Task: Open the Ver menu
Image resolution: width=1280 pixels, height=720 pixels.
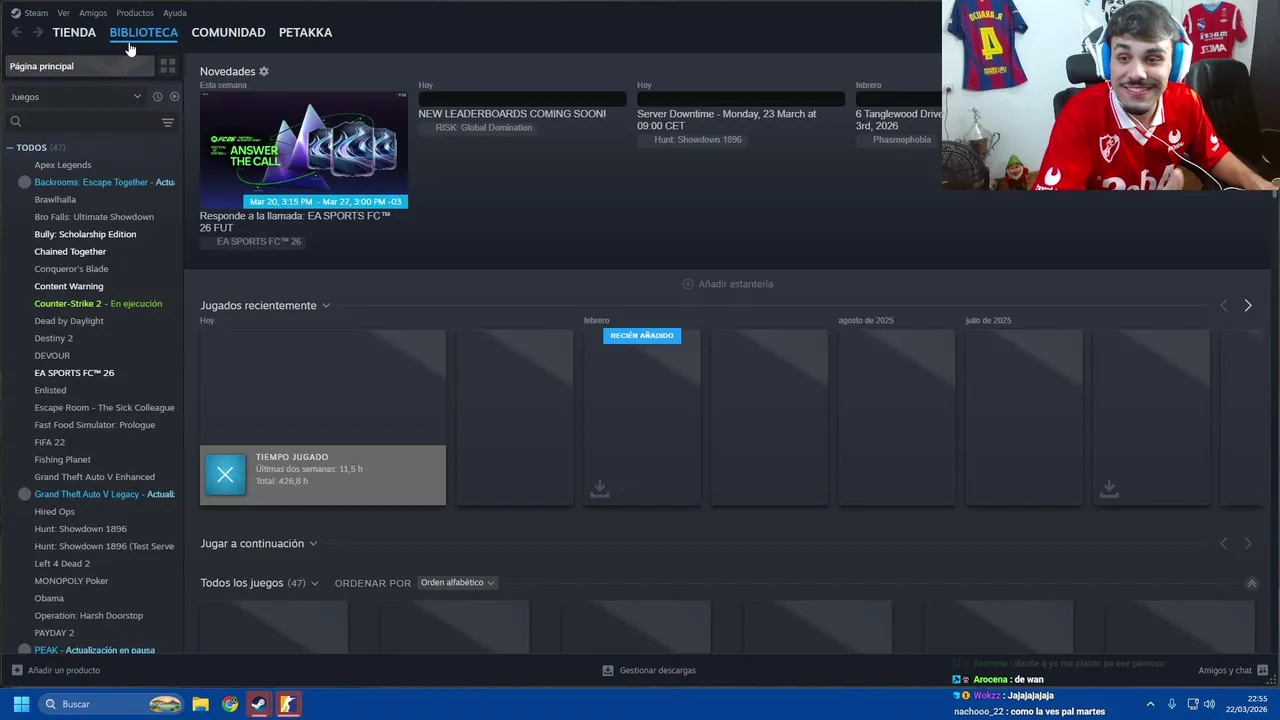Action: [64, 13]
